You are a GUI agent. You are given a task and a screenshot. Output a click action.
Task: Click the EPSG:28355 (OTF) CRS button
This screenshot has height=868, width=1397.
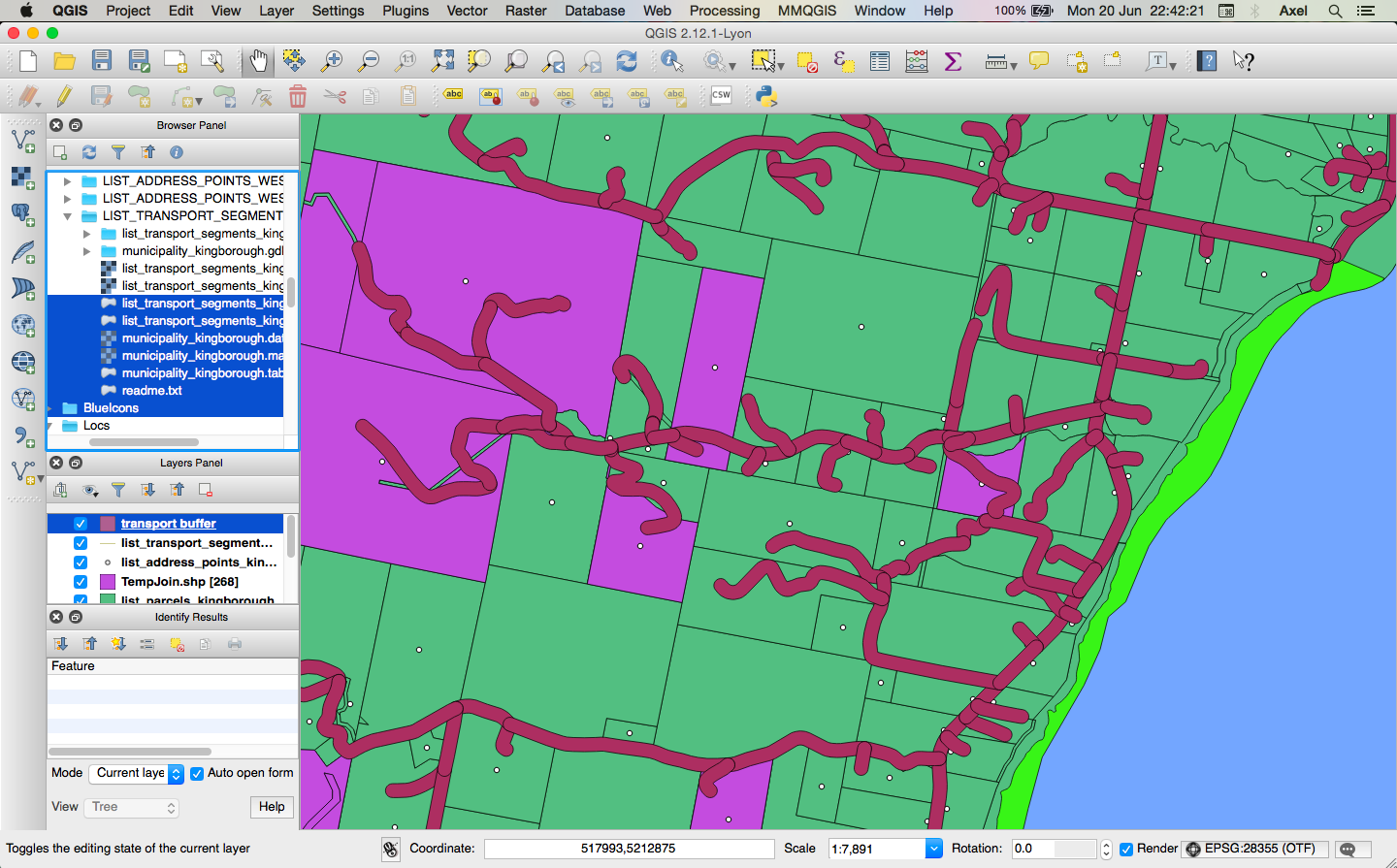(1254, 849)
